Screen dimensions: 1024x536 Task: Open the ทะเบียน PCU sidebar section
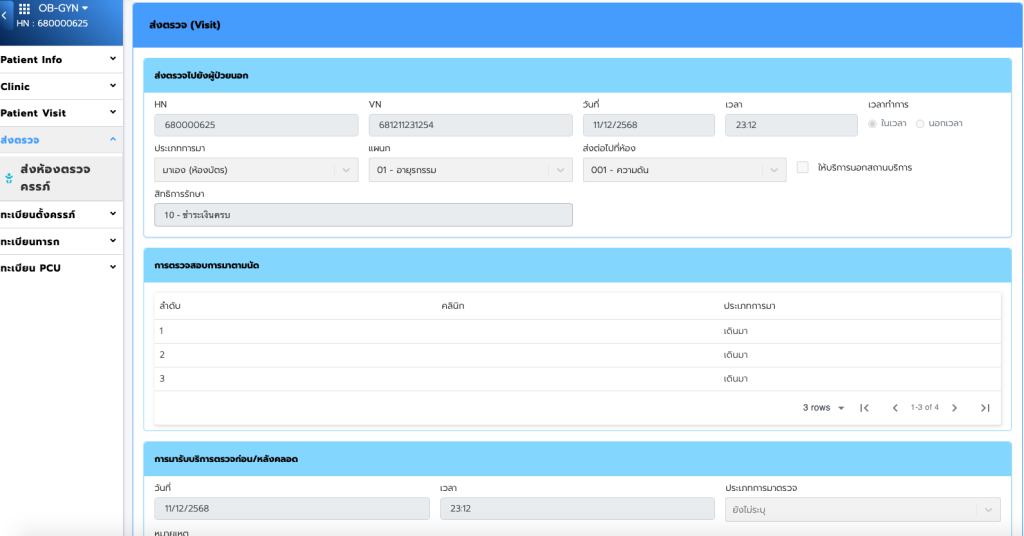tap(60, 268)
